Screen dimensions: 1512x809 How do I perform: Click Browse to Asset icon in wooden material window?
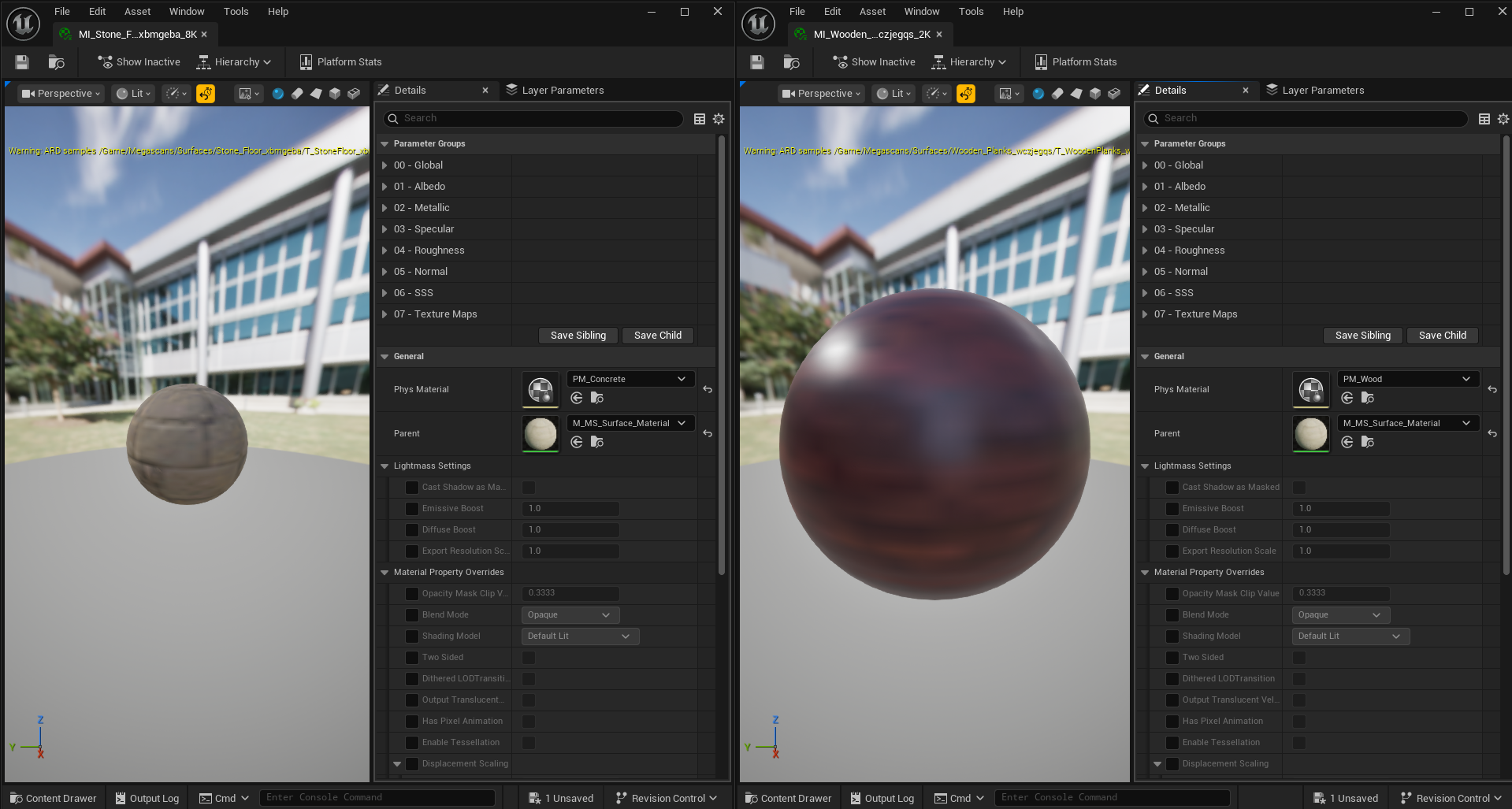(792, 62)
